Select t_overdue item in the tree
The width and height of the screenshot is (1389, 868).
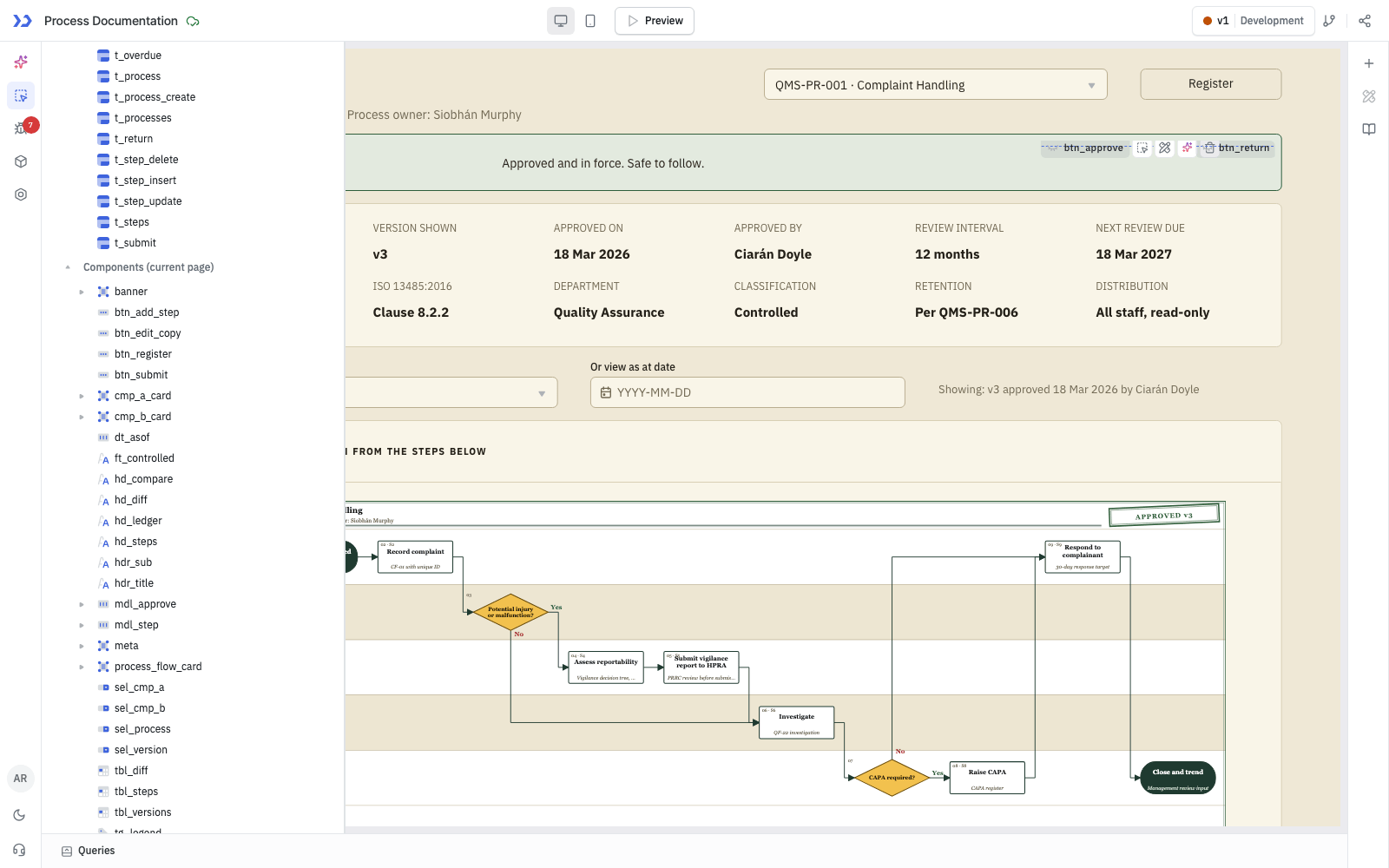pyautogui.click(x=137, y=56)
